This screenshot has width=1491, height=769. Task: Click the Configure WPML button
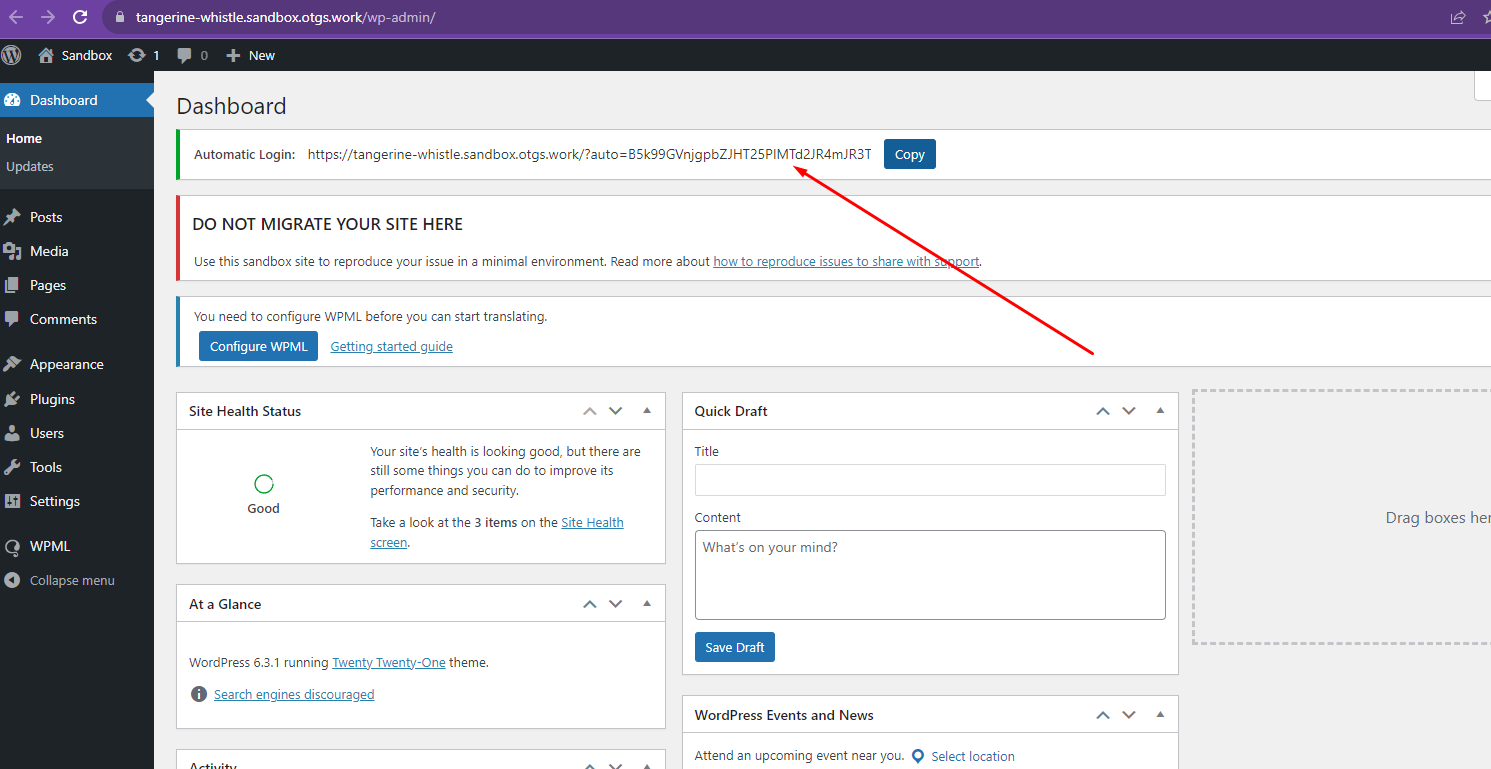point(258,346)
